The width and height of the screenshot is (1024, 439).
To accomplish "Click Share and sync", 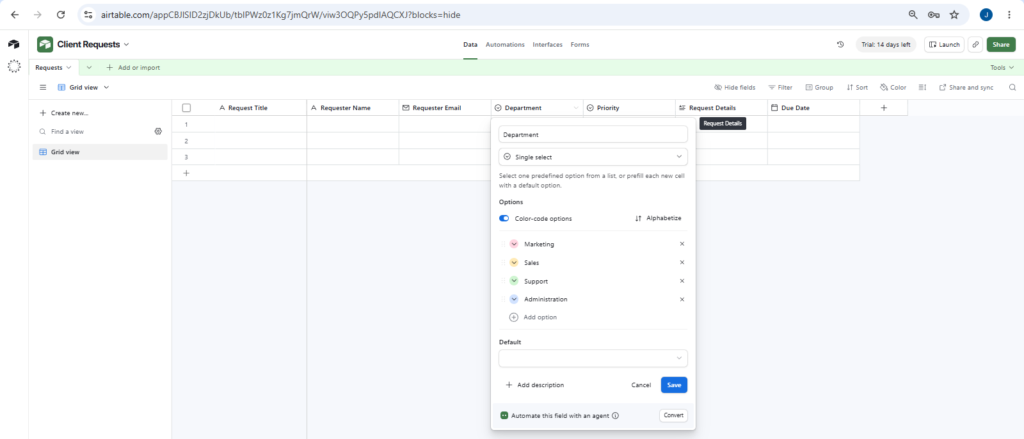I will click(x=967, y=87).
